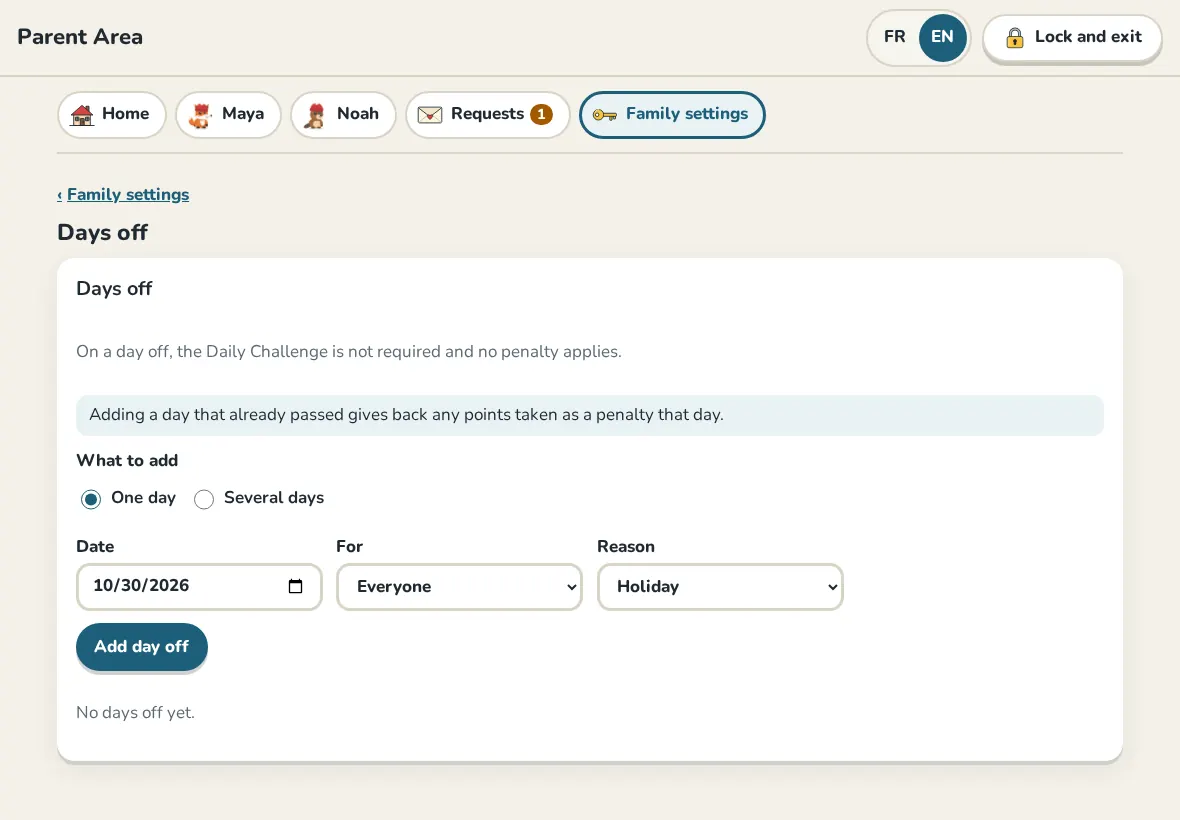Screen dimensions: 1180x820
Task: Click the key icon on Family settings
Action: [x=604, y=115]
